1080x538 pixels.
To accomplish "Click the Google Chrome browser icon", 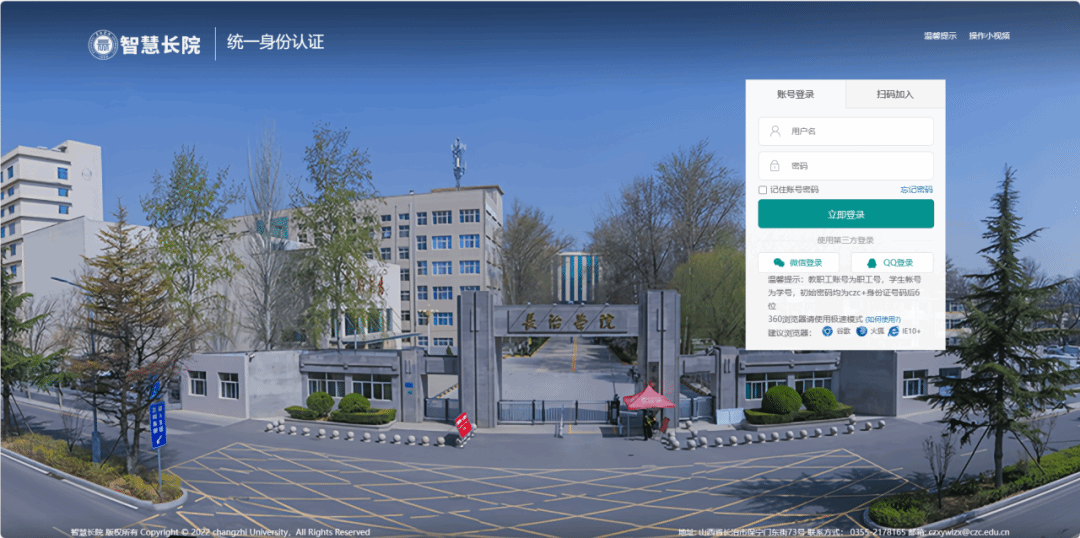I will point(827,331).
